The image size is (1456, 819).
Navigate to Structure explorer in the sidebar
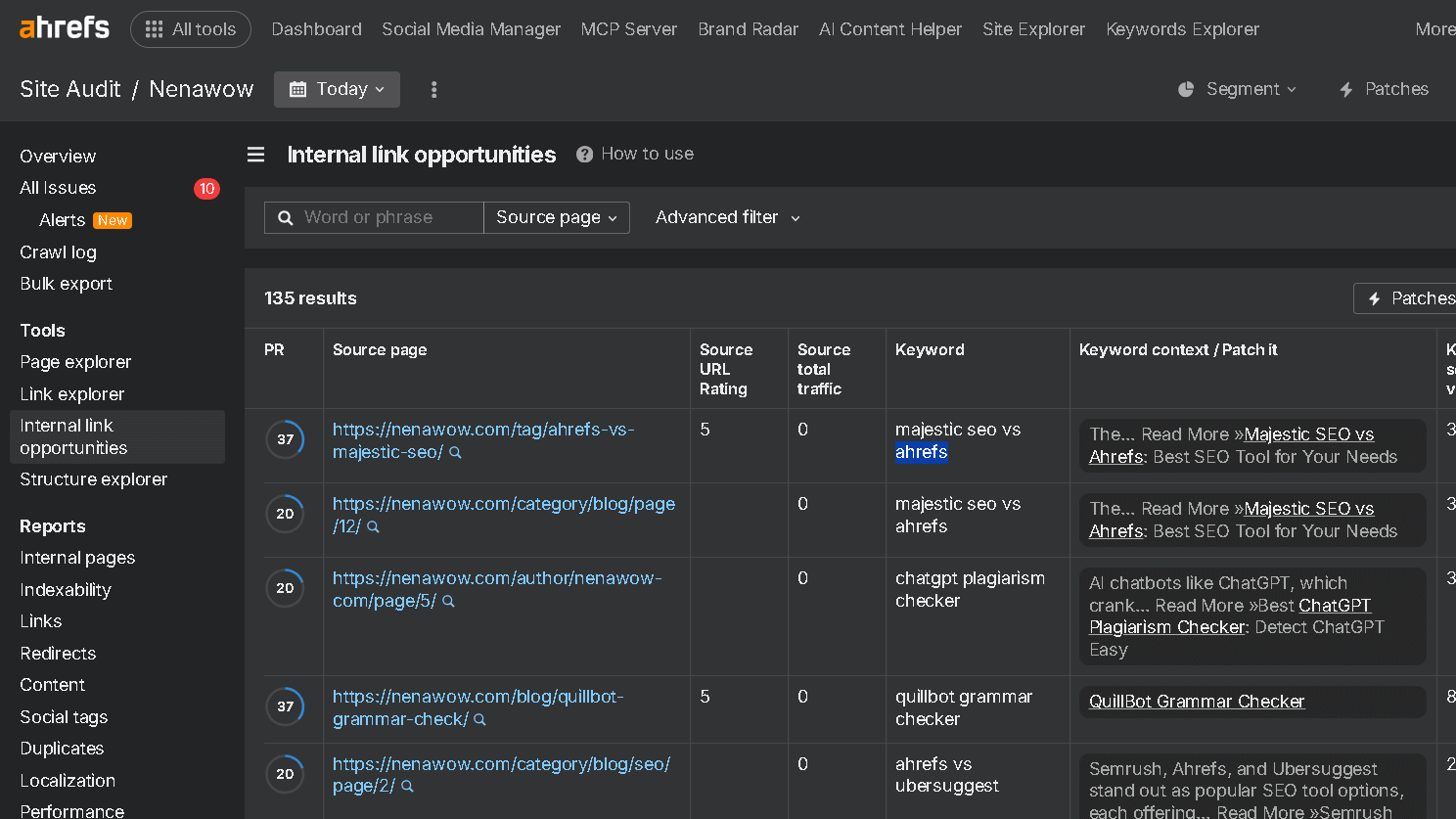[x=93, y=478]
